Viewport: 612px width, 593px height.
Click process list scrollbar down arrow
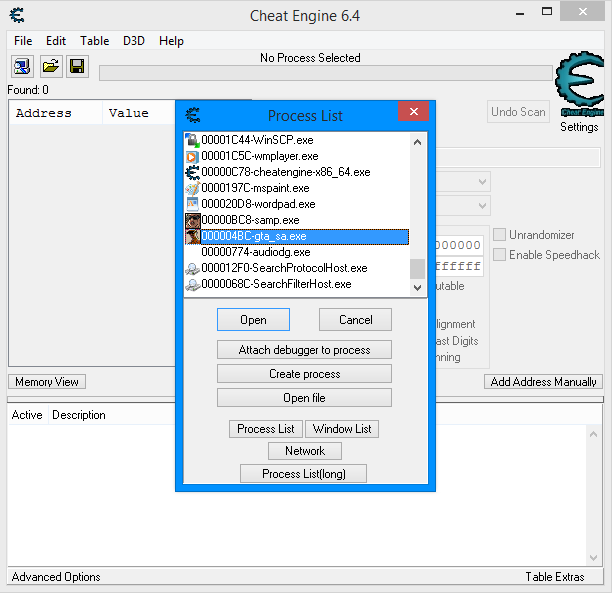417,288
